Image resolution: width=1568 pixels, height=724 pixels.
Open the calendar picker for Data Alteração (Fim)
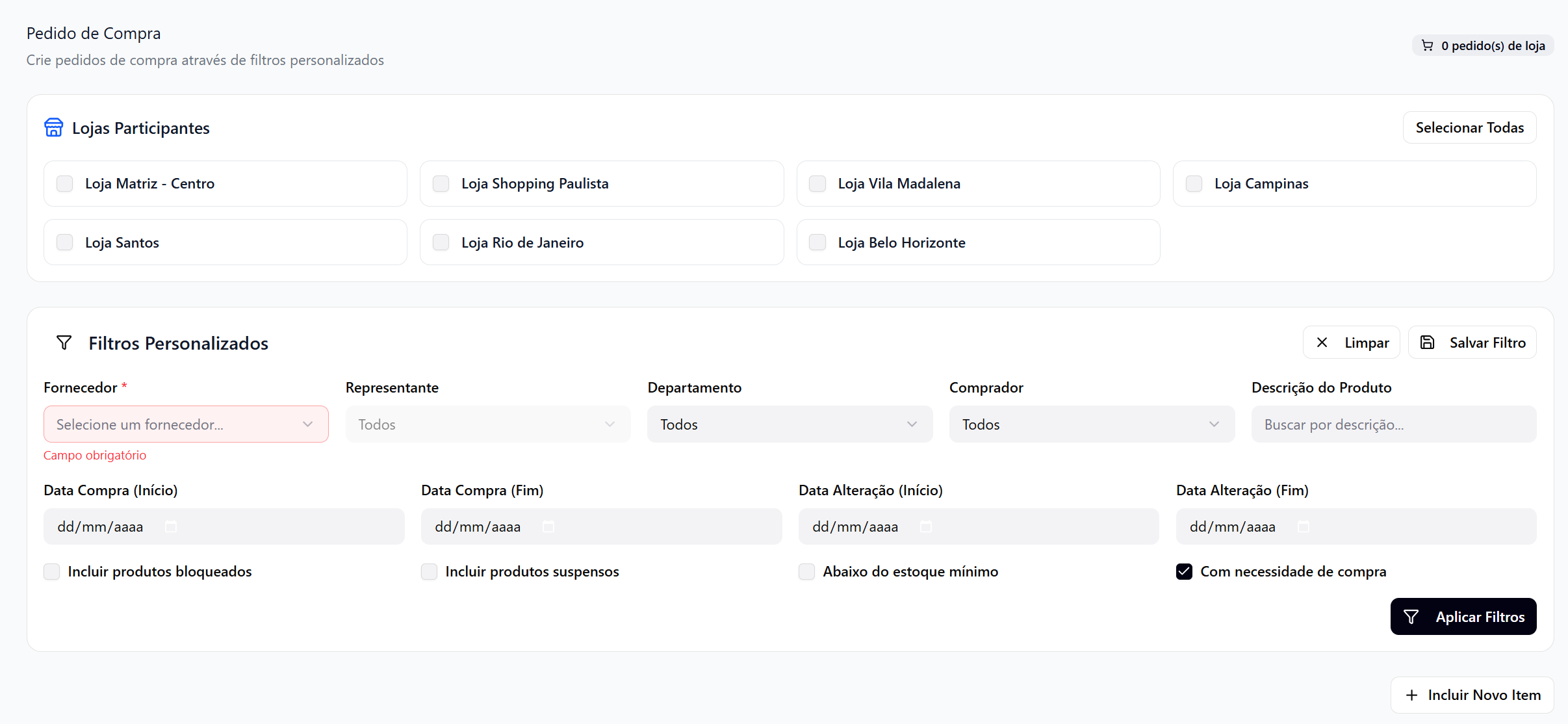pyautogui.click(x=1304, y=526)
